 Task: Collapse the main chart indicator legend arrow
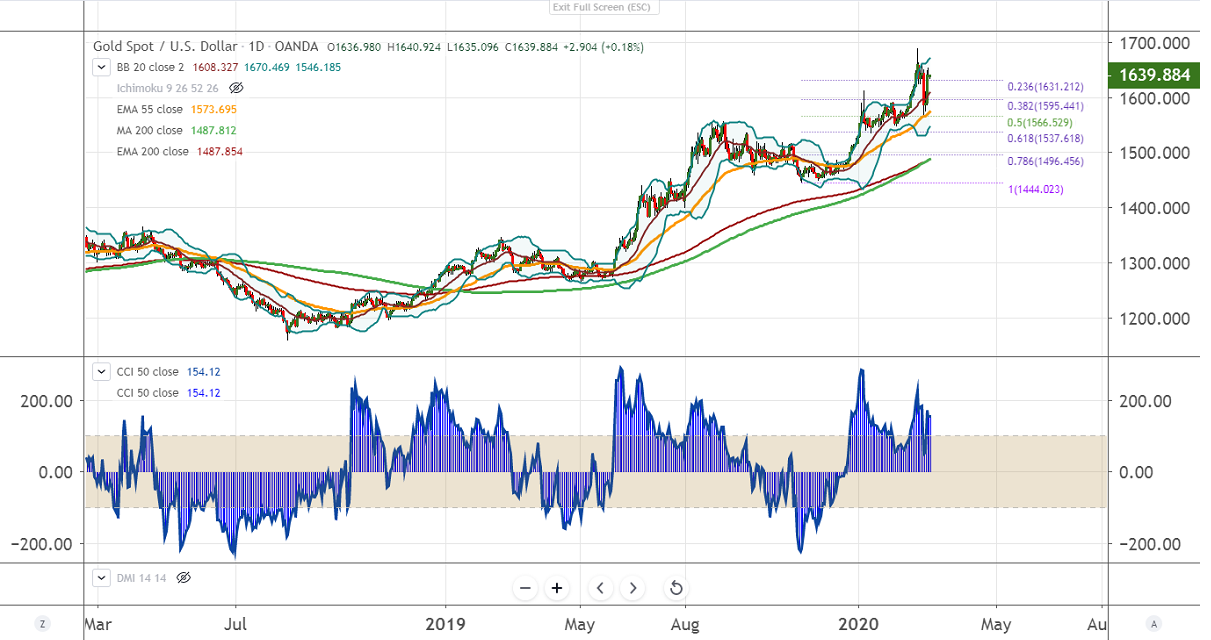[101, 67]
